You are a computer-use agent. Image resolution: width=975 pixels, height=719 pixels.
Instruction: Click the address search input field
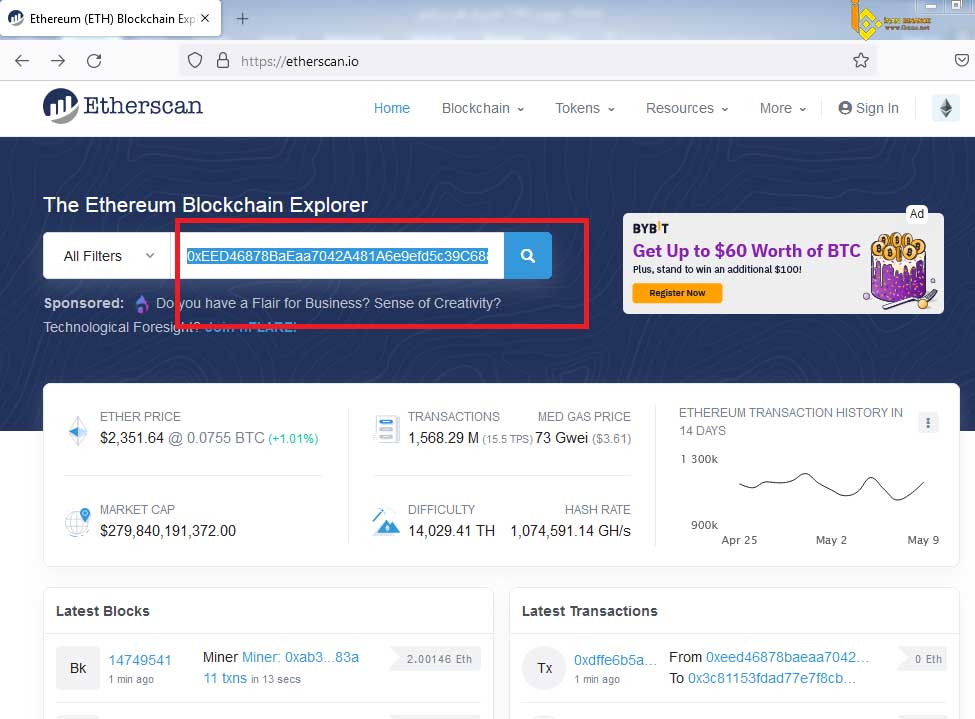click(338, 256)
